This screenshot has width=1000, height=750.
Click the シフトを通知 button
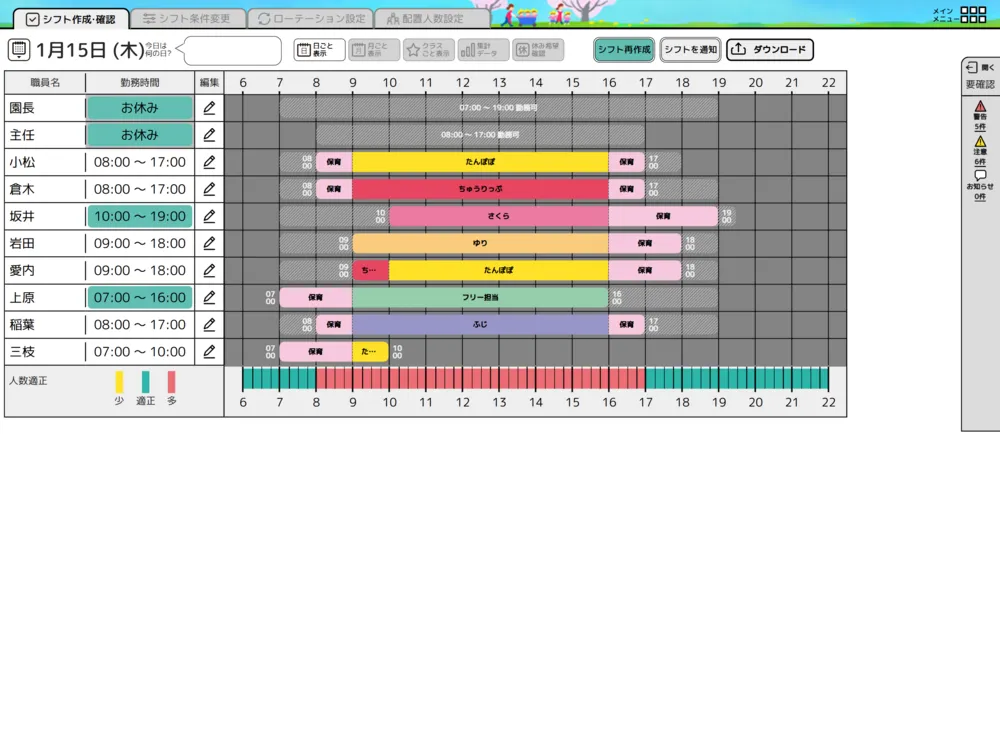(x=690, y=50)
